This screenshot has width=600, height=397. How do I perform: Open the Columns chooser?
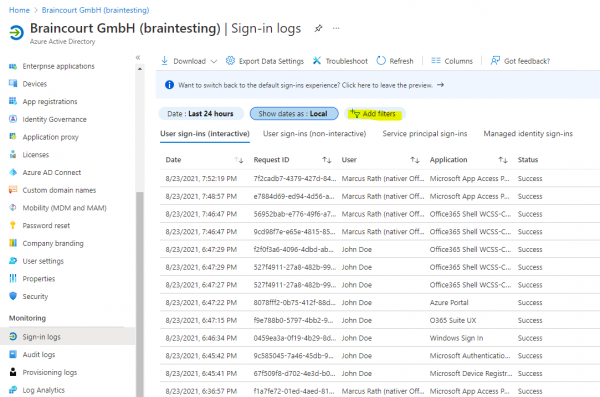pos(452,61)
